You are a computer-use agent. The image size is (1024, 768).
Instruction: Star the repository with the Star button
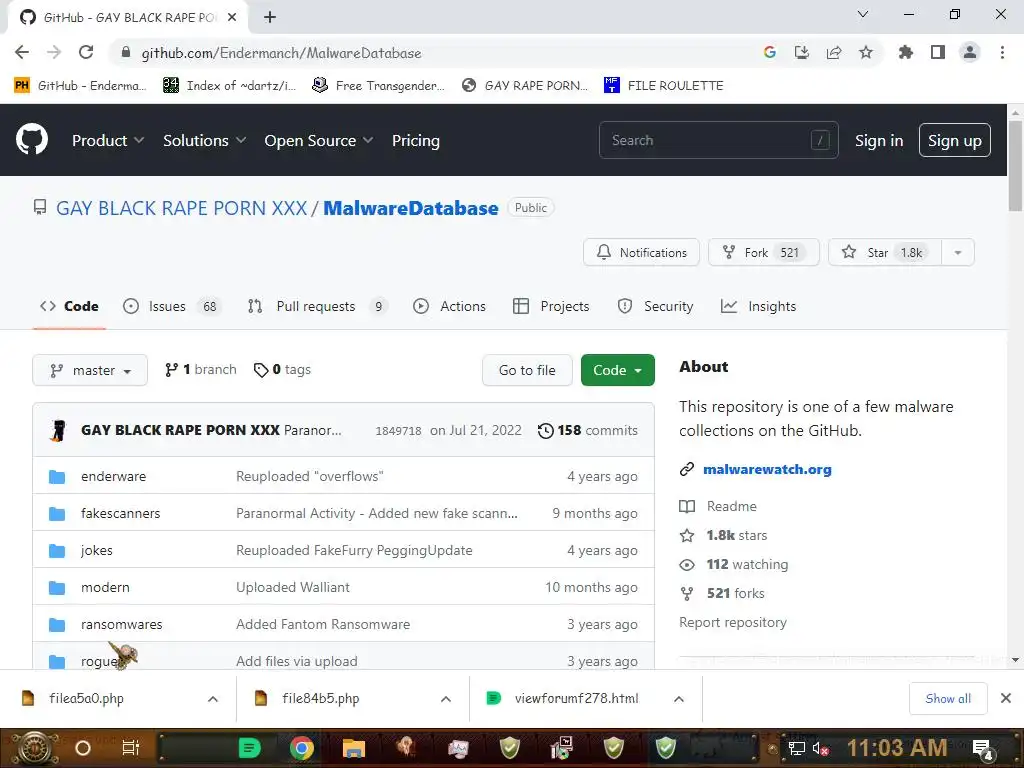point(884,252)
